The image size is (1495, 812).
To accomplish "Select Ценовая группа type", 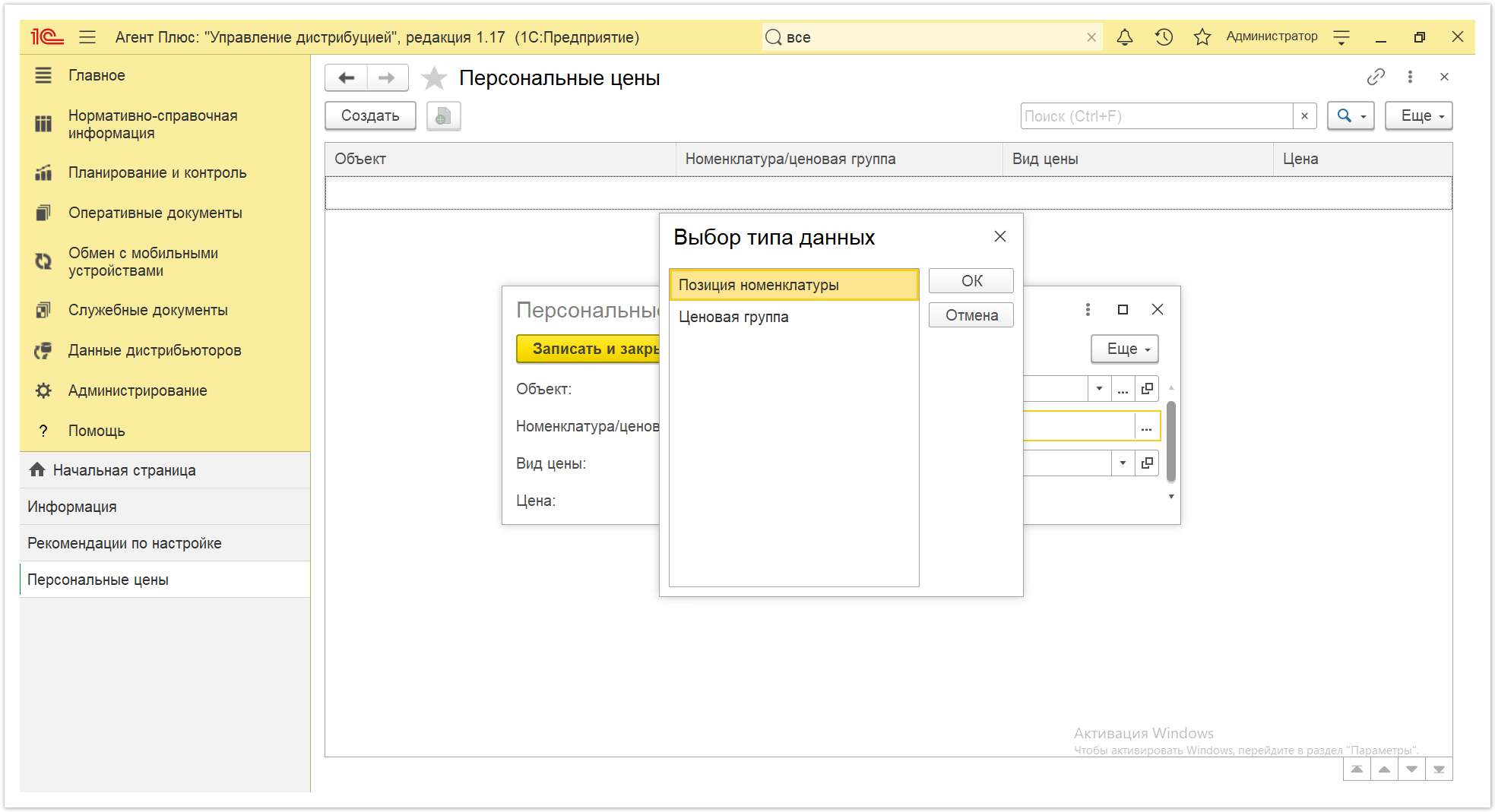I will (793, 317).
